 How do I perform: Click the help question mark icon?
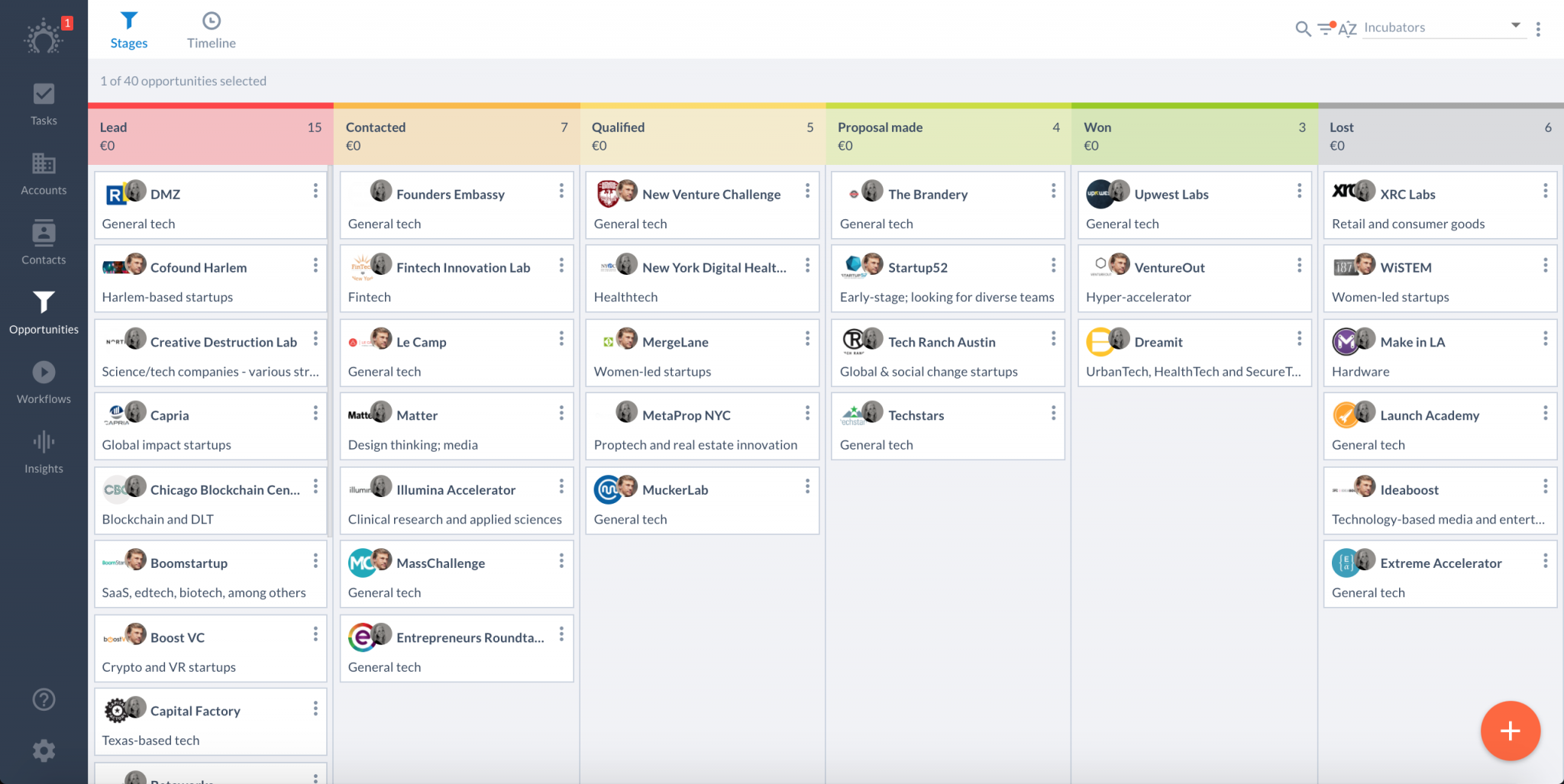[44, 699]
